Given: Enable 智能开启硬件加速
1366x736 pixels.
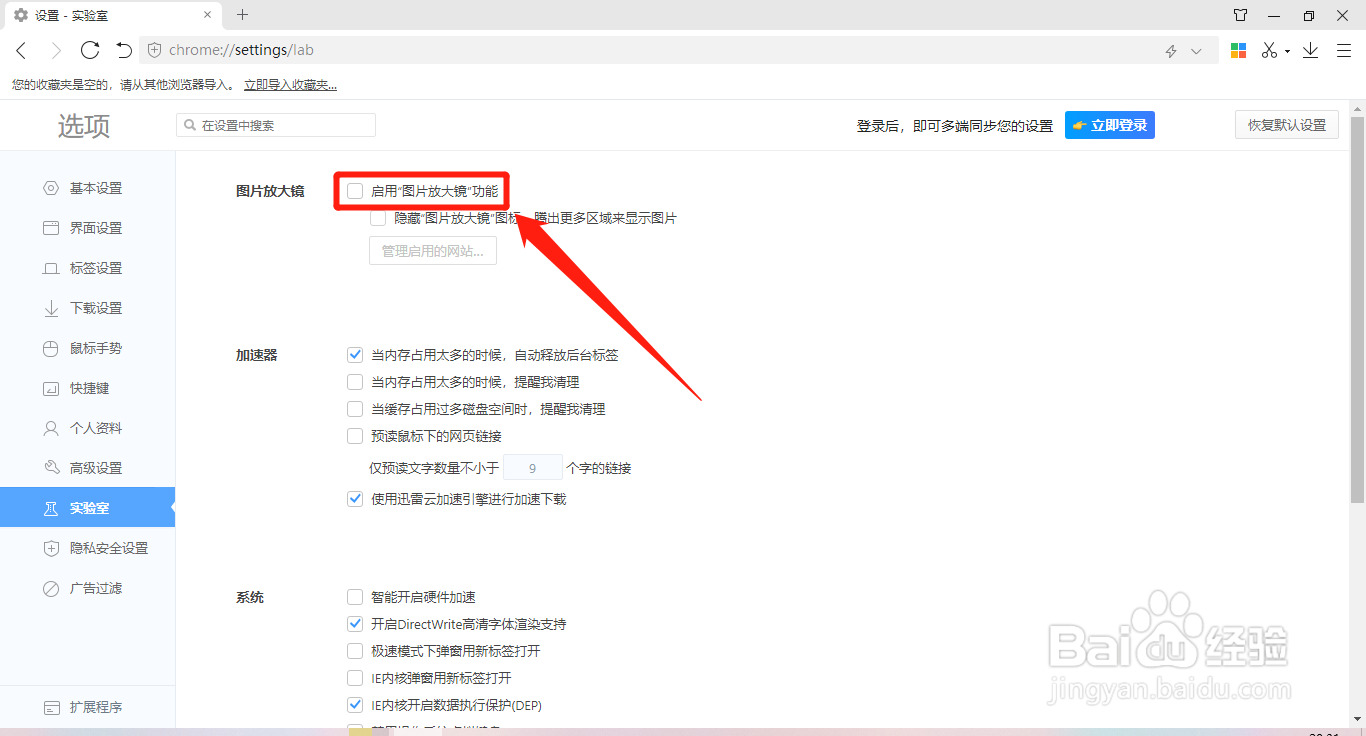Looking at the screenshot, I should coord(355,597).
